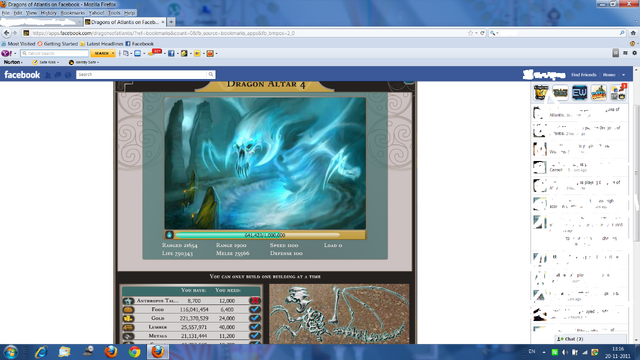
Task: Click the Windows Start button
Action: [x=10, y=352]
